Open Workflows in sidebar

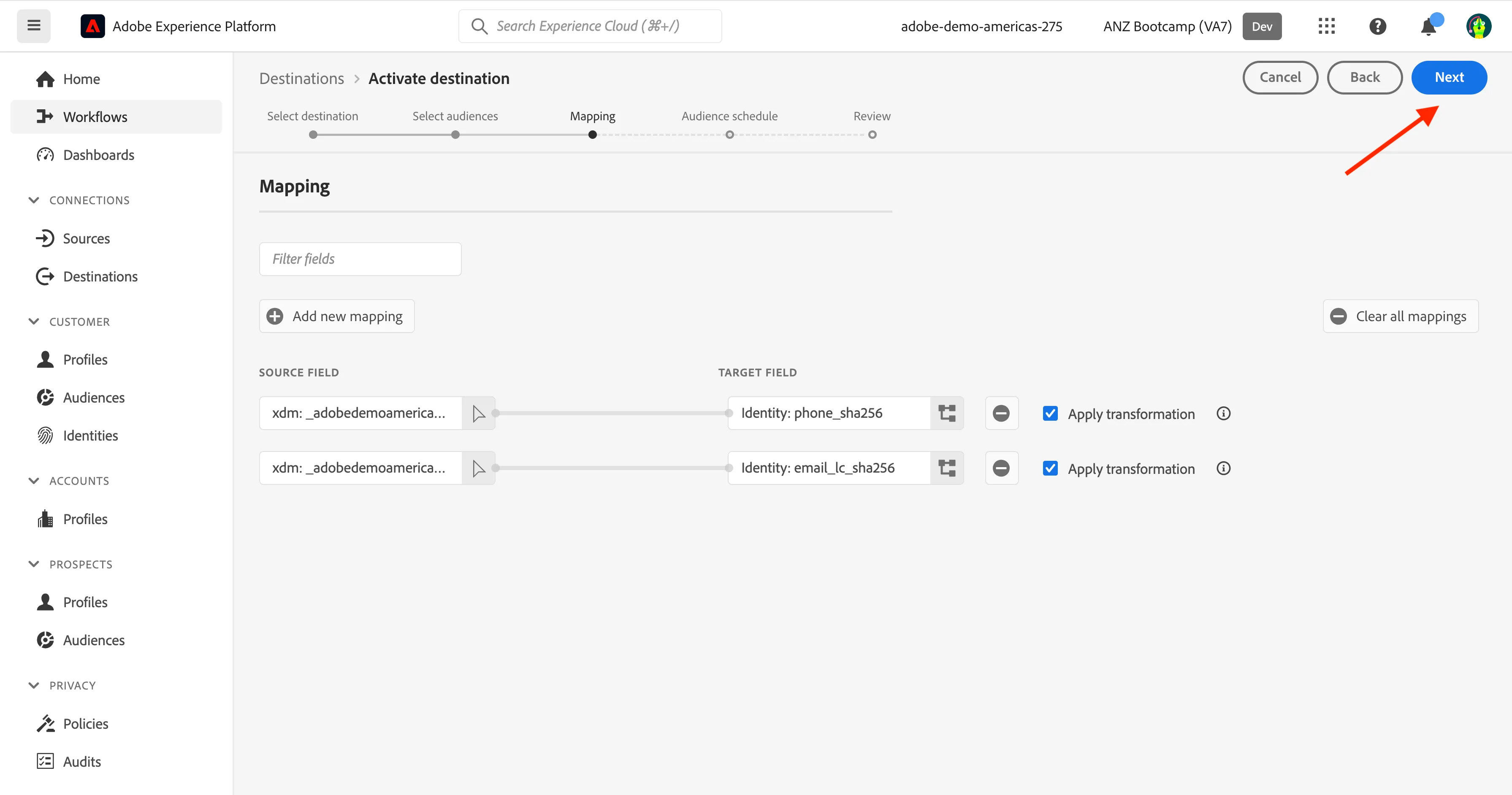click(116, 117)
